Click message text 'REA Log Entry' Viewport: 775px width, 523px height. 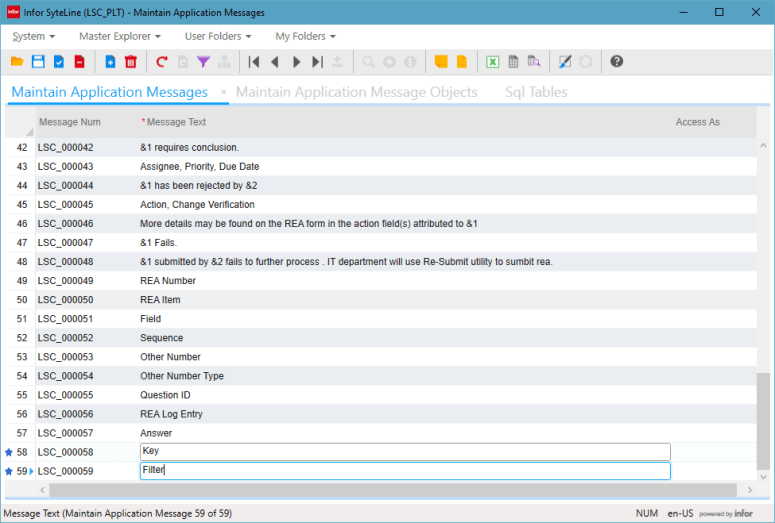pos(171,414)
